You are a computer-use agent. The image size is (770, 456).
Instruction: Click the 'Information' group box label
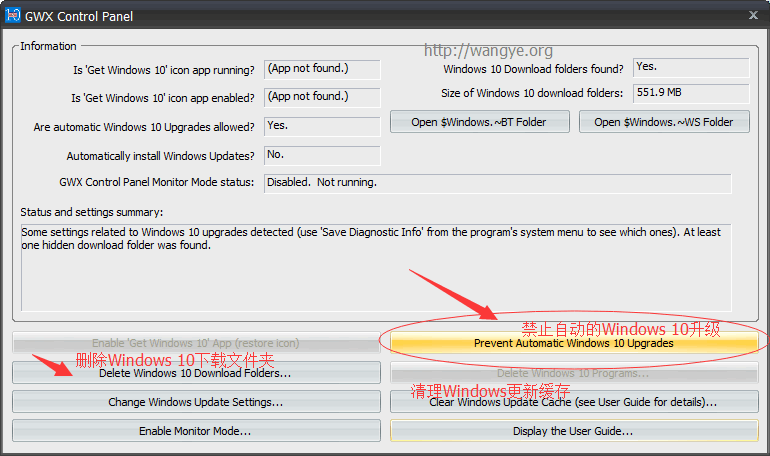(48, 46)
